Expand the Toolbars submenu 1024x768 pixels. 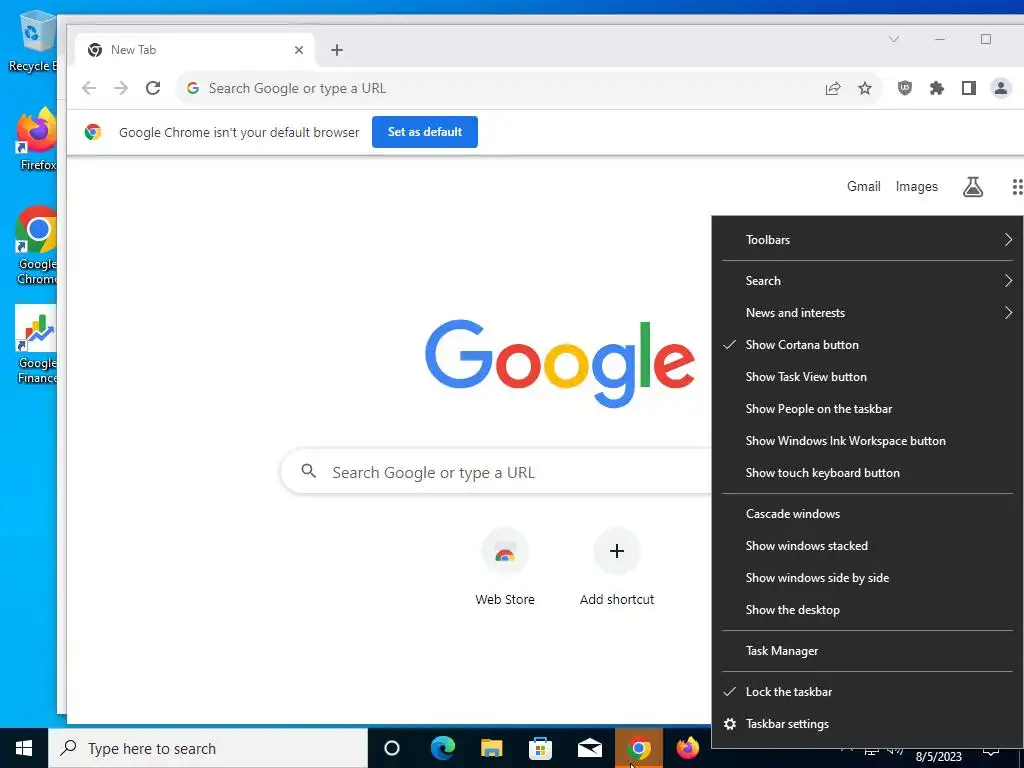click(x=867, y=240)
